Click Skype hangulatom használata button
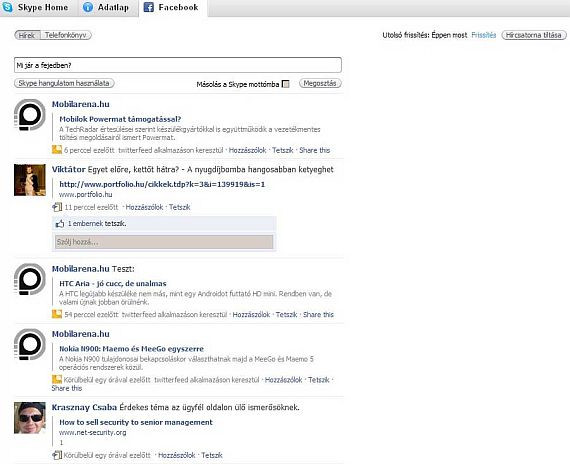 click(x=64, y=83)
